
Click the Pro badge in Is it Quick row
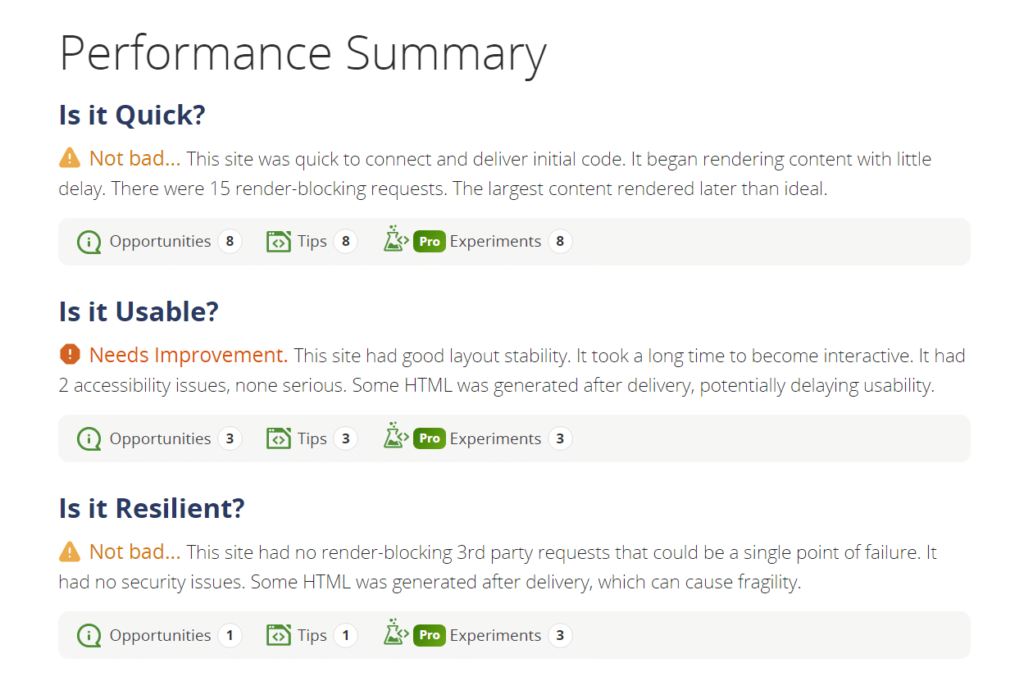429,241
